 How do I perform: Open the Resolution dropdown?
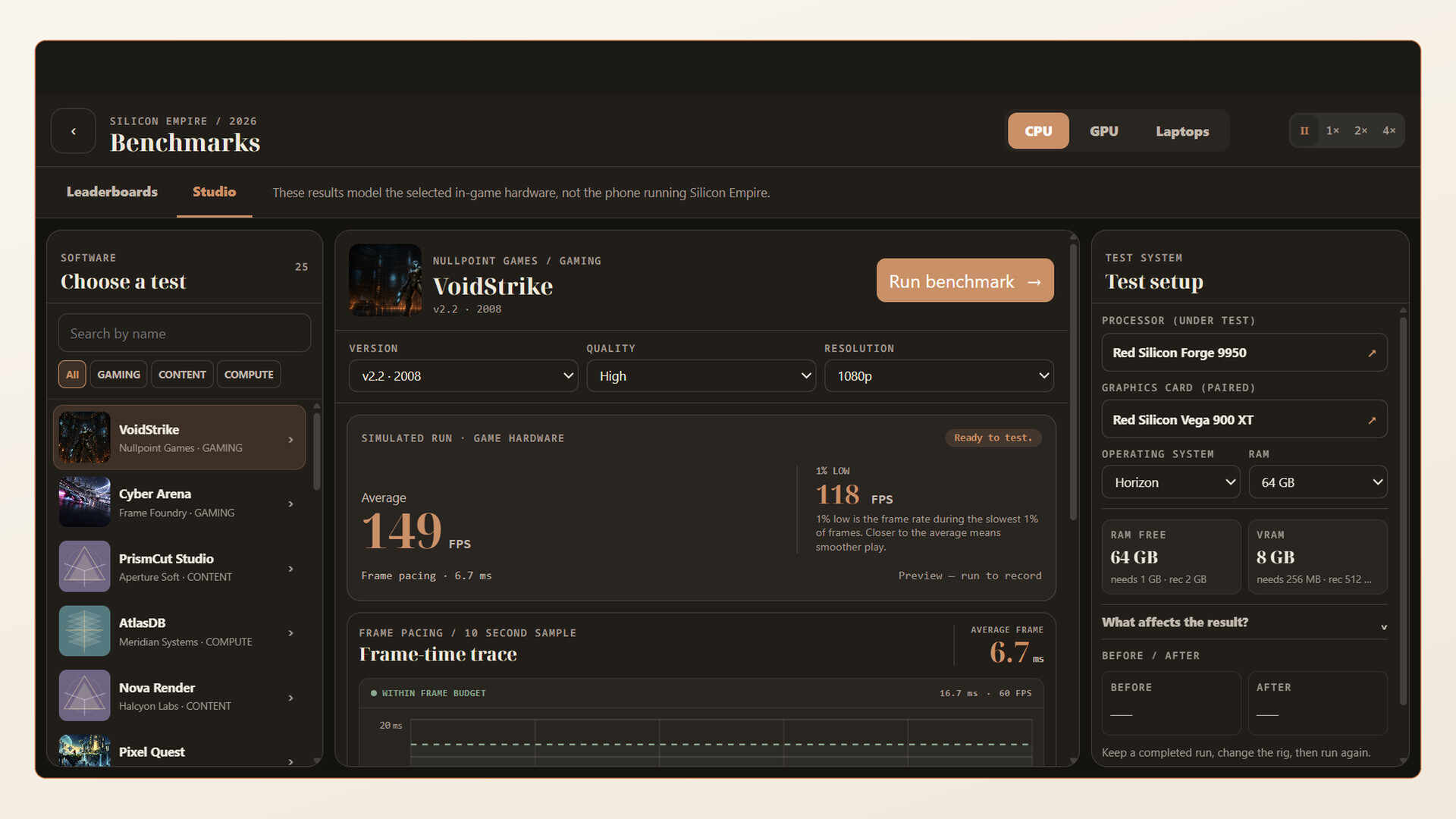[x=939, y=376]
